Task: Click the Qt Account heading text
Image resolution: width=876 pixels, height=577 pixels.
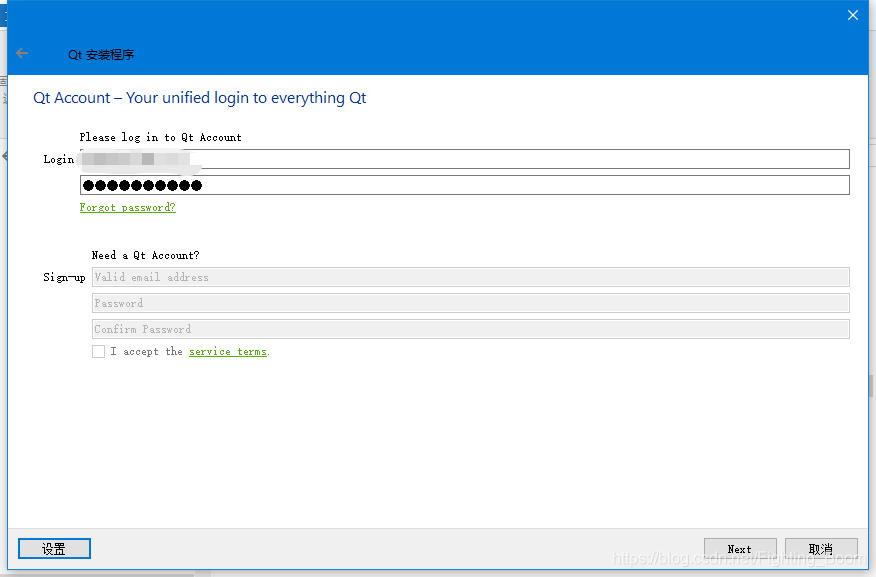Action: pos(200,98)
